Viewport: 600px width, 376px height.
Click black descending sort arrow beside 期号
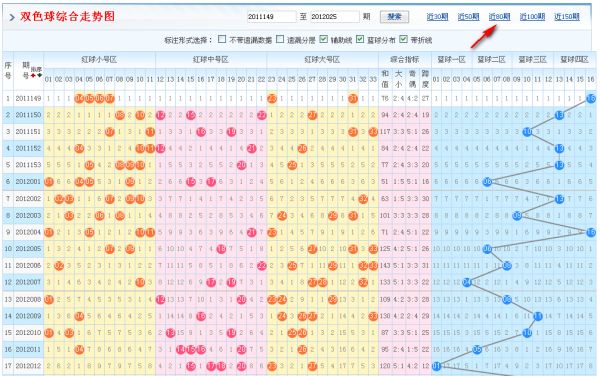click(x=39, y=75)
